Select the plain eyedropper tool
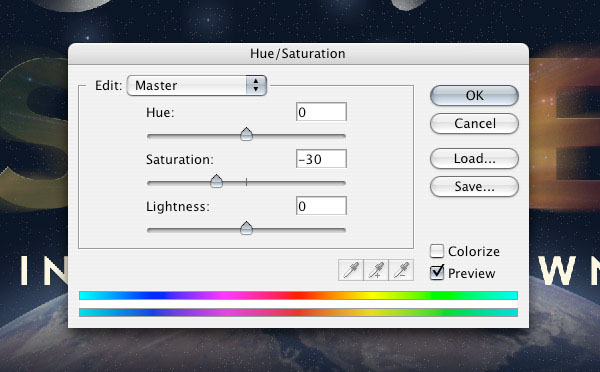600x372 pixels. (351, 270)
